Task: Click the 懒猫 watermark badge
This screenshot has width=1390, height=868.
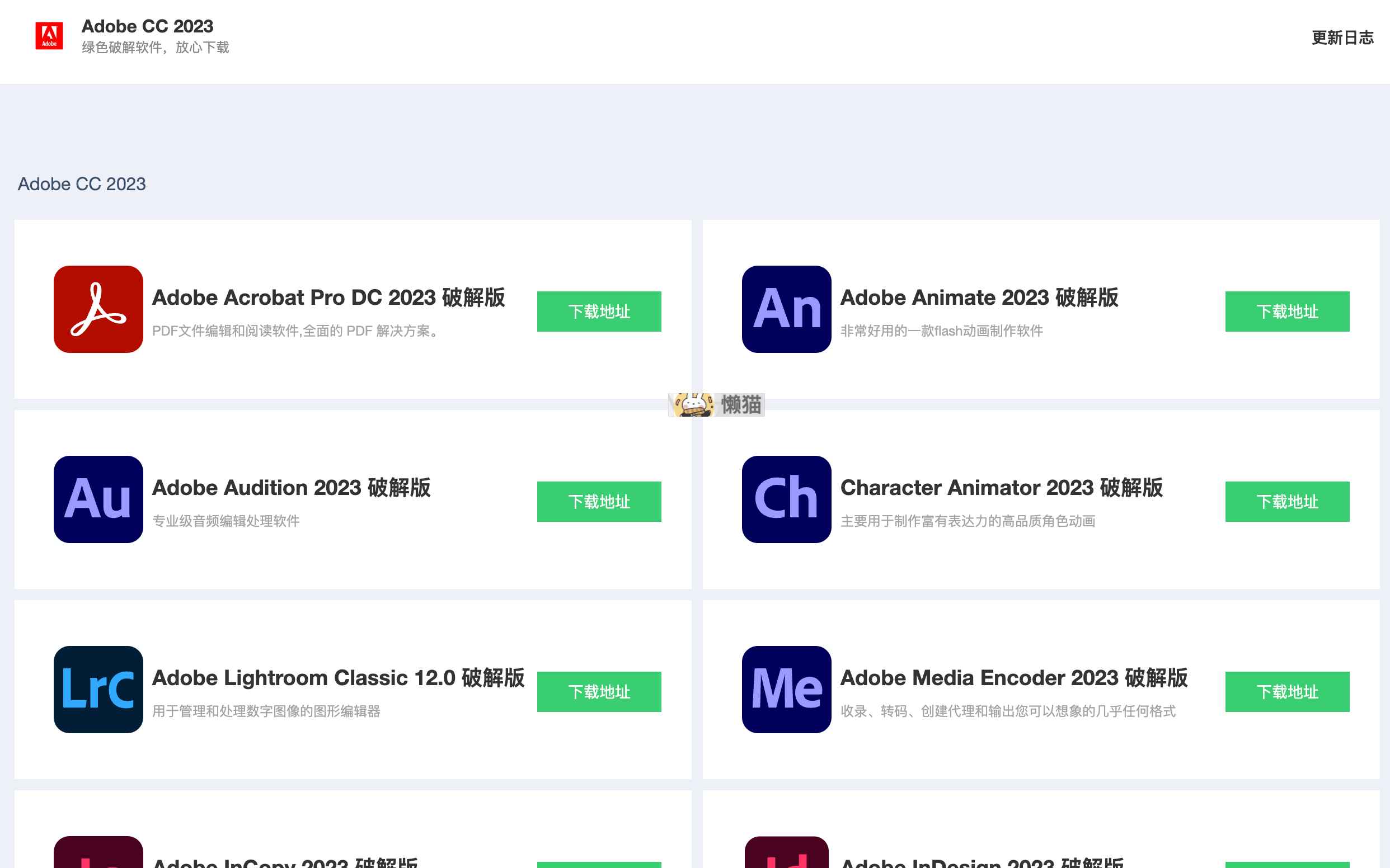Action: click(x=716, y=405)
